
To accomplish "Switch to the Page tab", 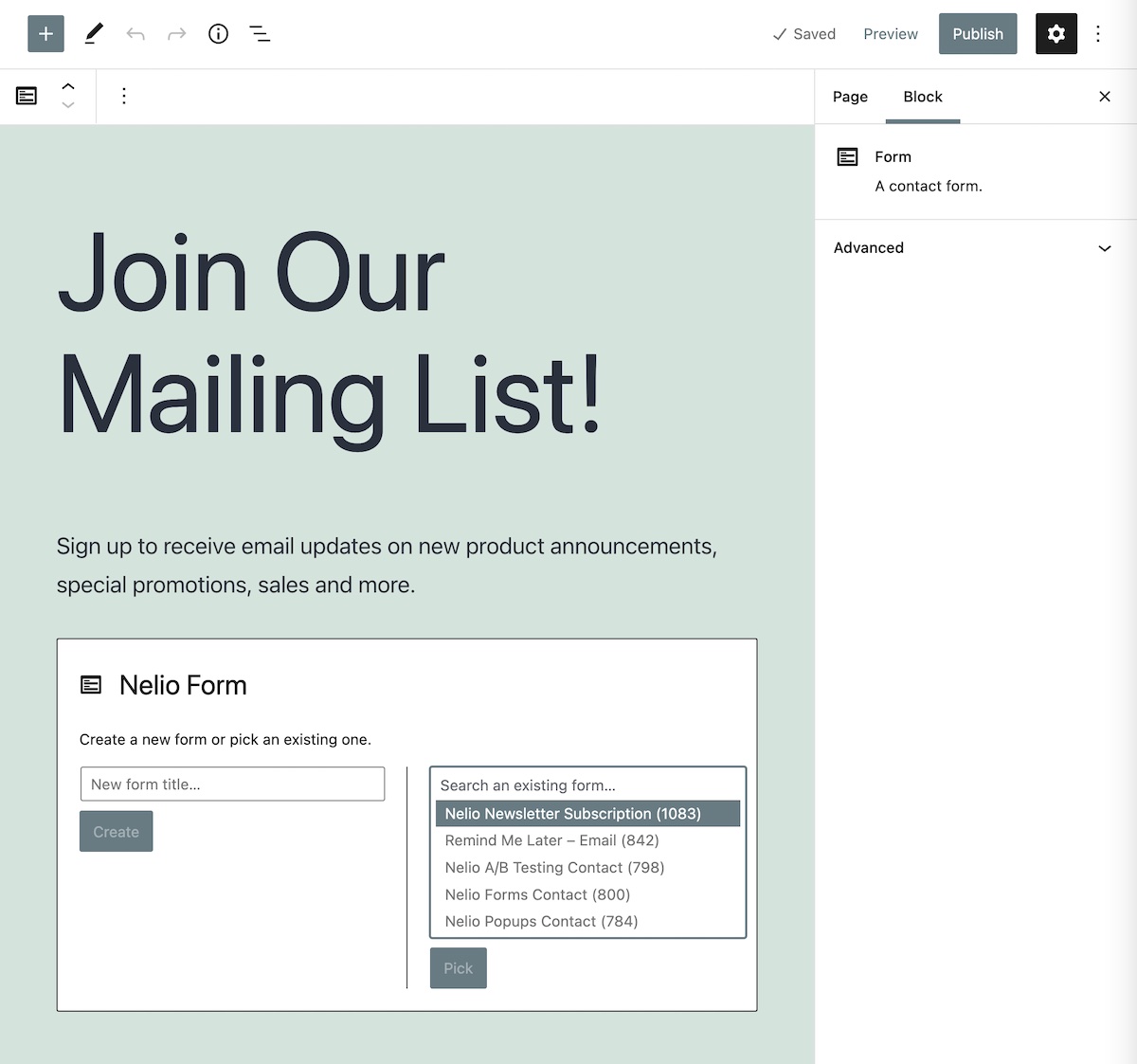I will 850,97.
